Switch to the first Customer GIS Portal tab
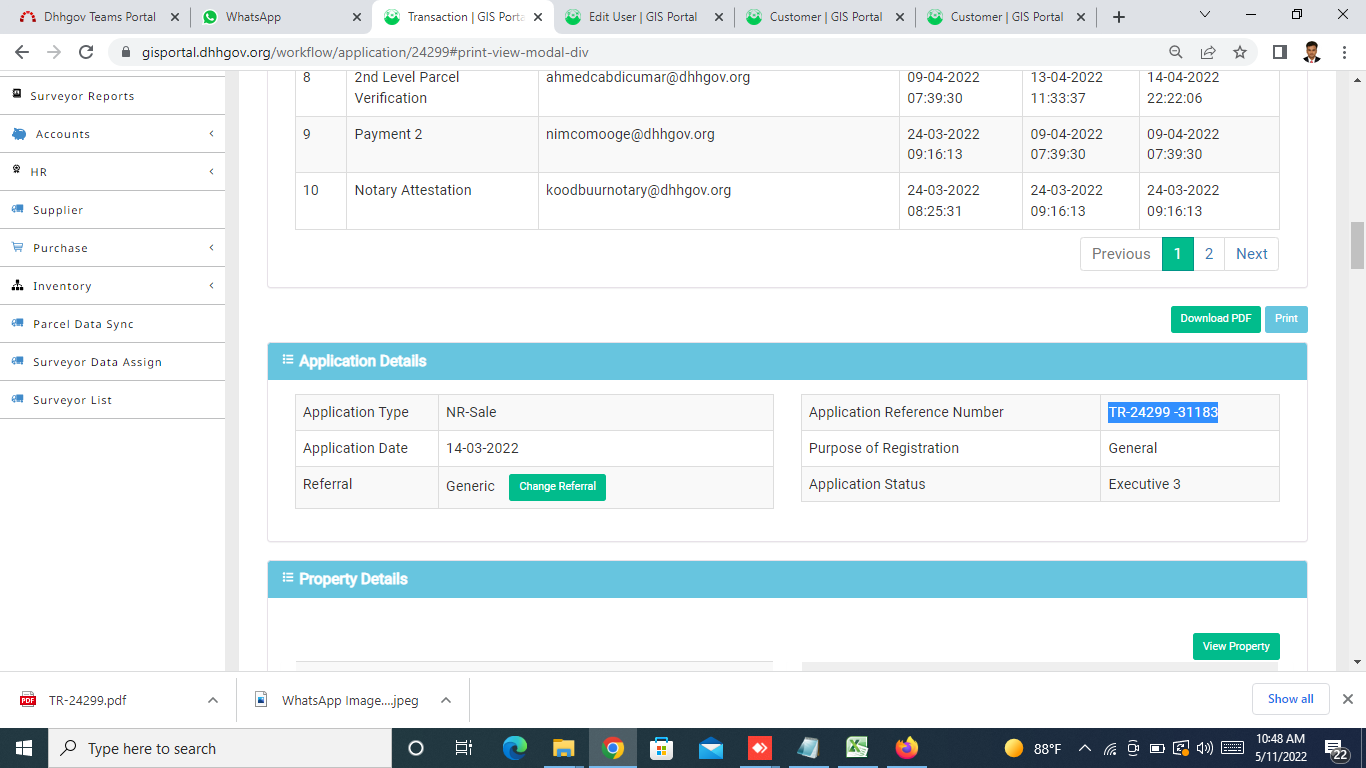 (x=825, y=17)
